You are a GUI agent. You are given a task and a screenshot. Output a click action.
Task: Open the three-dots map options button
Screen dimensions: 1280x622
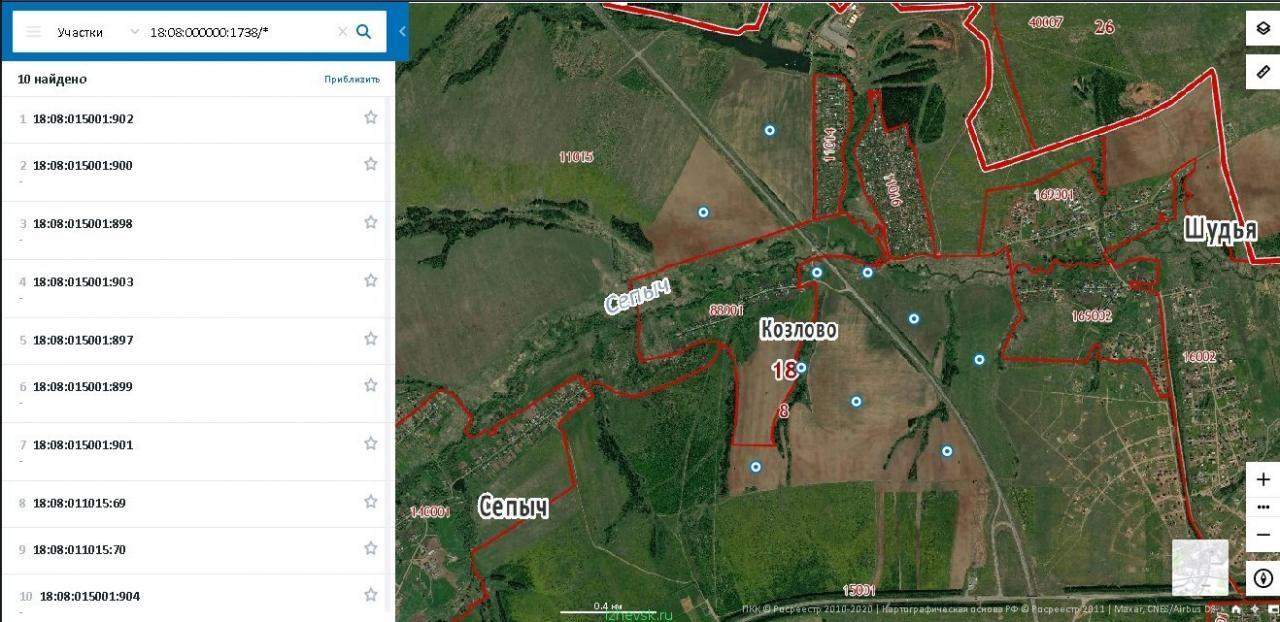click(x=1263, y=508)
